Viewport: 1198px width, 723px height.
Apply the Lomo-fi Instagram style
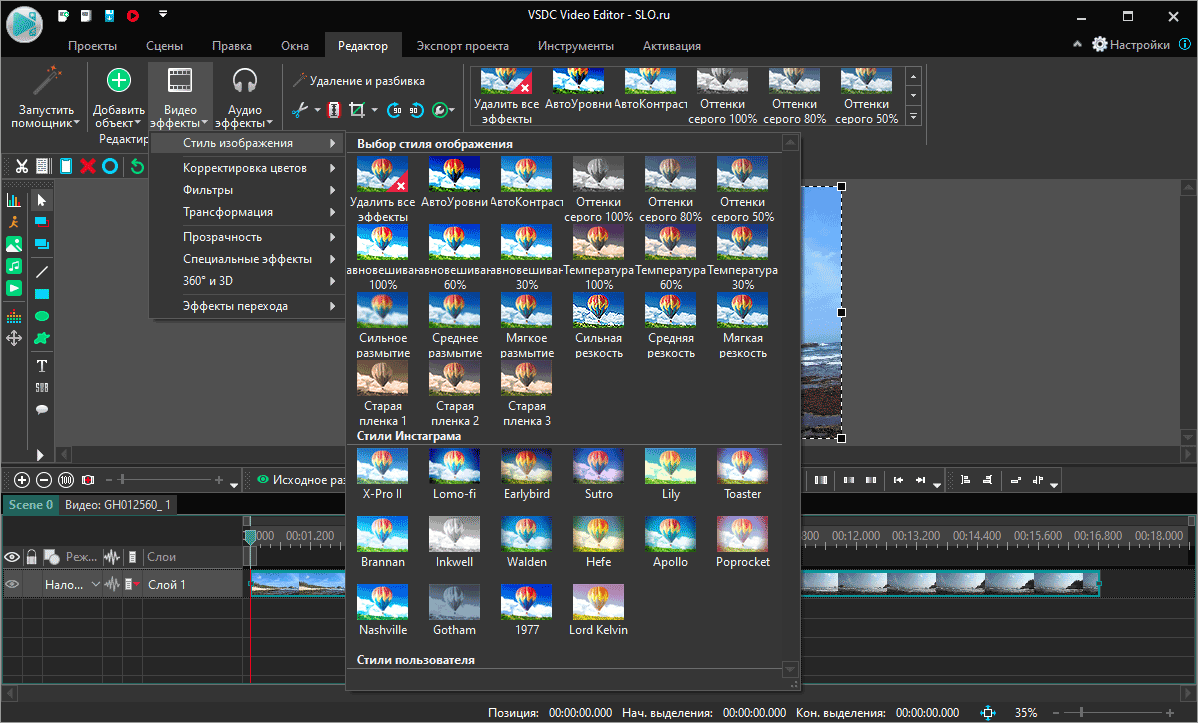tap(455, 474)
